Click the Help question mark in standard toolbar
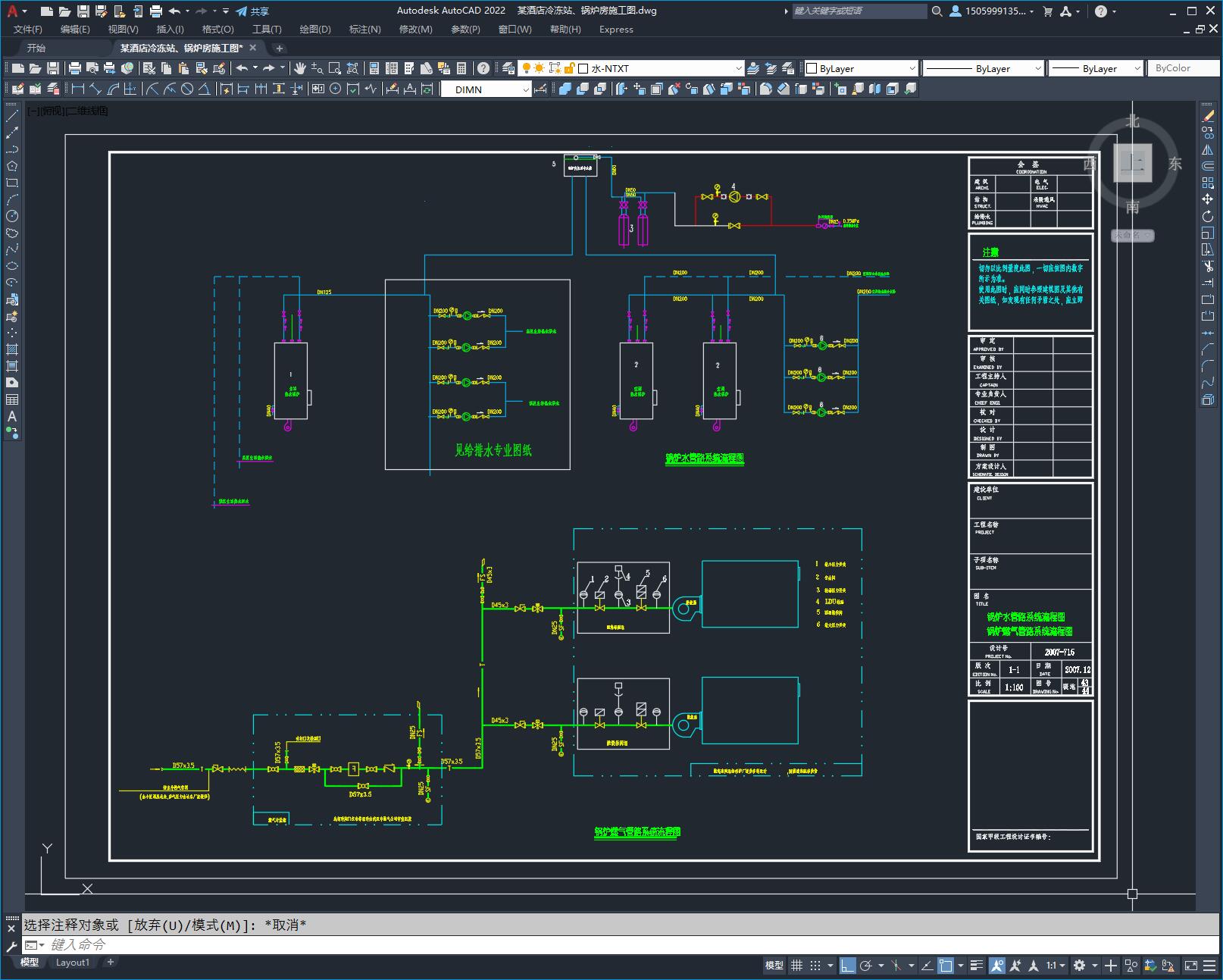This screenshot has width=1223, height=980. tap(483, 68)
